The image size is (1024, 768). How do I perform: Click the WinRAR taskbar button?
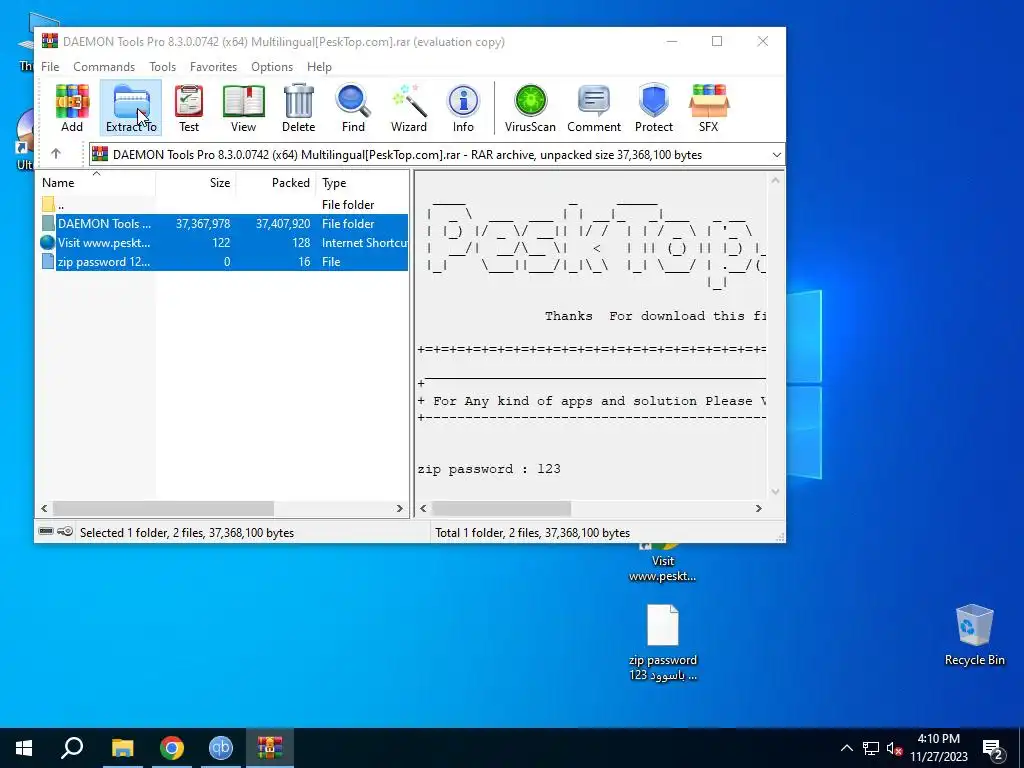(x=270, y=748)
